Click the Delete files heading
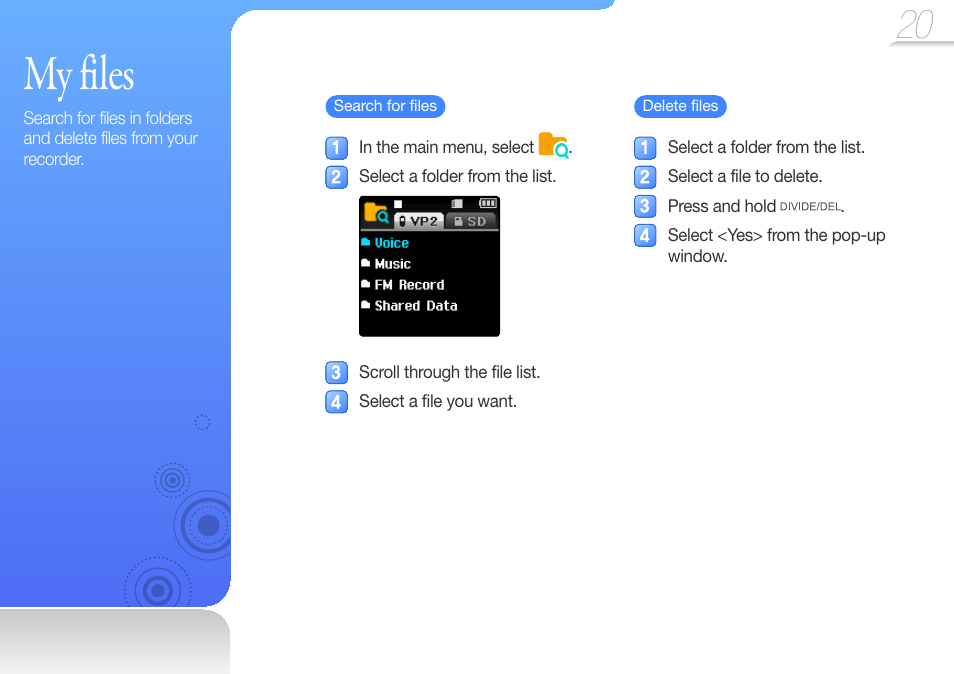Viewport: 954px width, 674px height. coord(680,106)
